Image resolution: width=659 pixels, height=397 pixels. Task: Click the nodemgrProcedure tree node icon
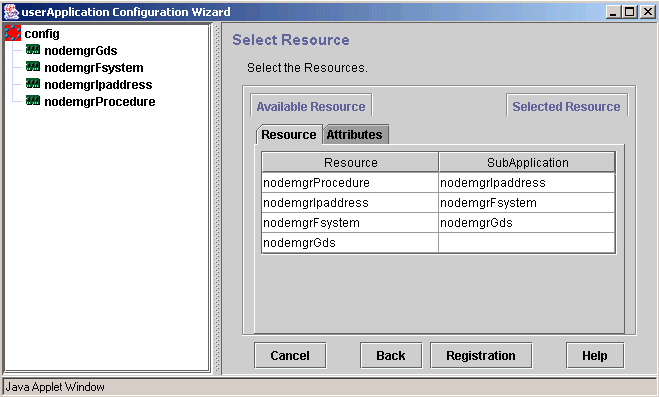point(33,101)
